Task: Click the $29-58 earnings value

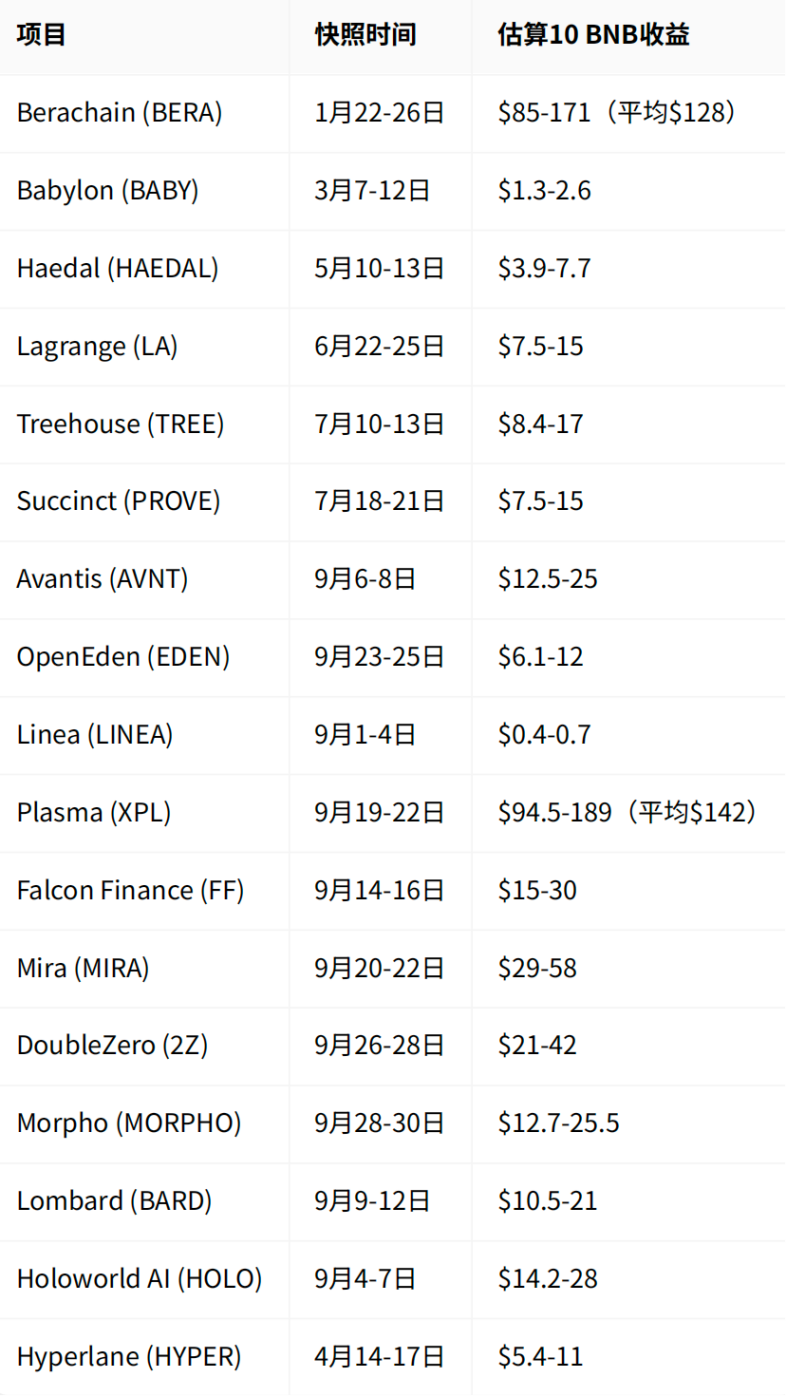Action: (538, 968)
